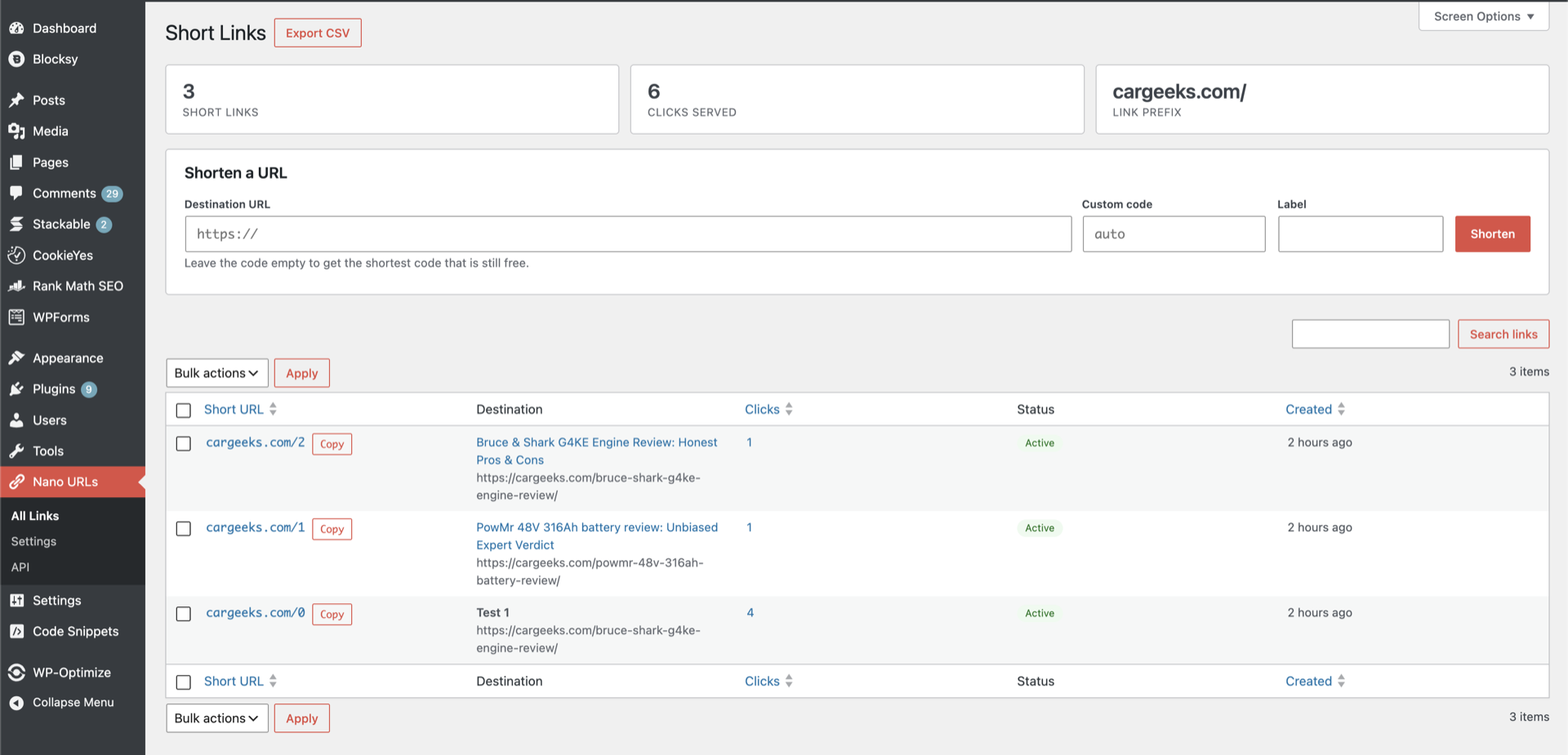1568x755 pixels.
Task: Click the Comments speech bubble icon
Action: coord(16,193)
